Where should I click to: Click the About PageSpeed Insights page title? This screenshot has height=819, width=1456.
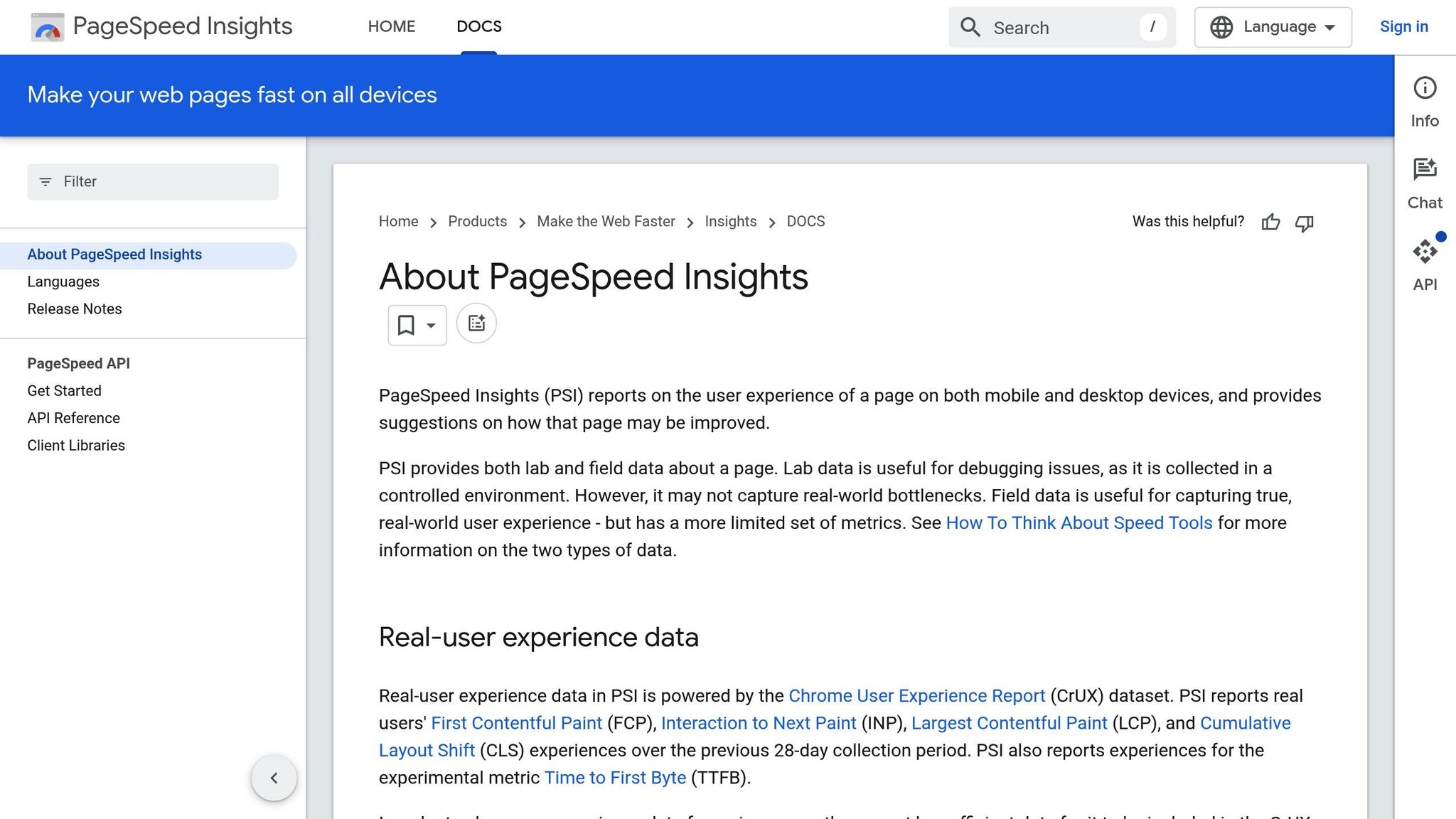tap(593, 277)
